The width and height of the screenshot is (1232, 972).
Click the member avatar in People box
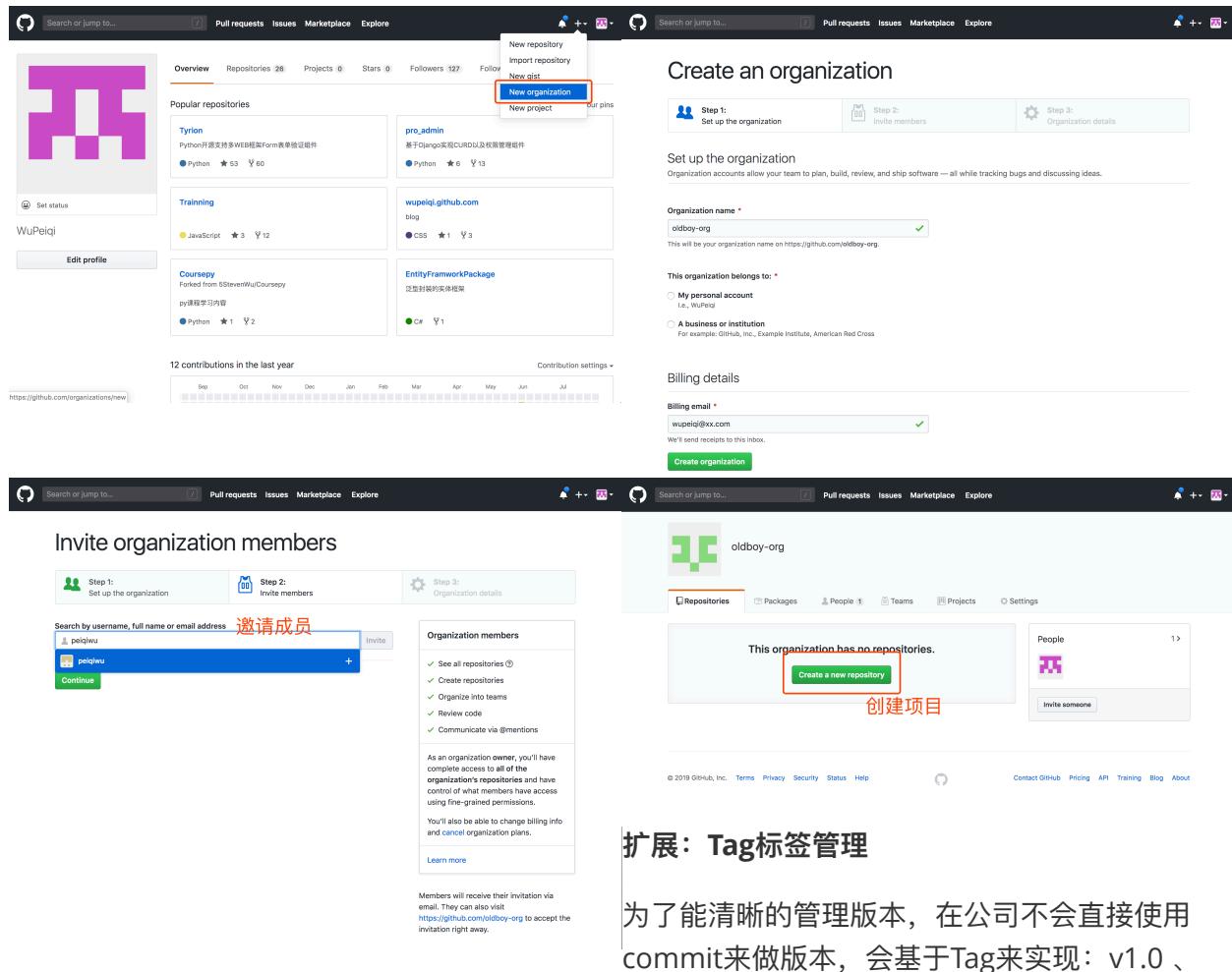(1050, 665)
